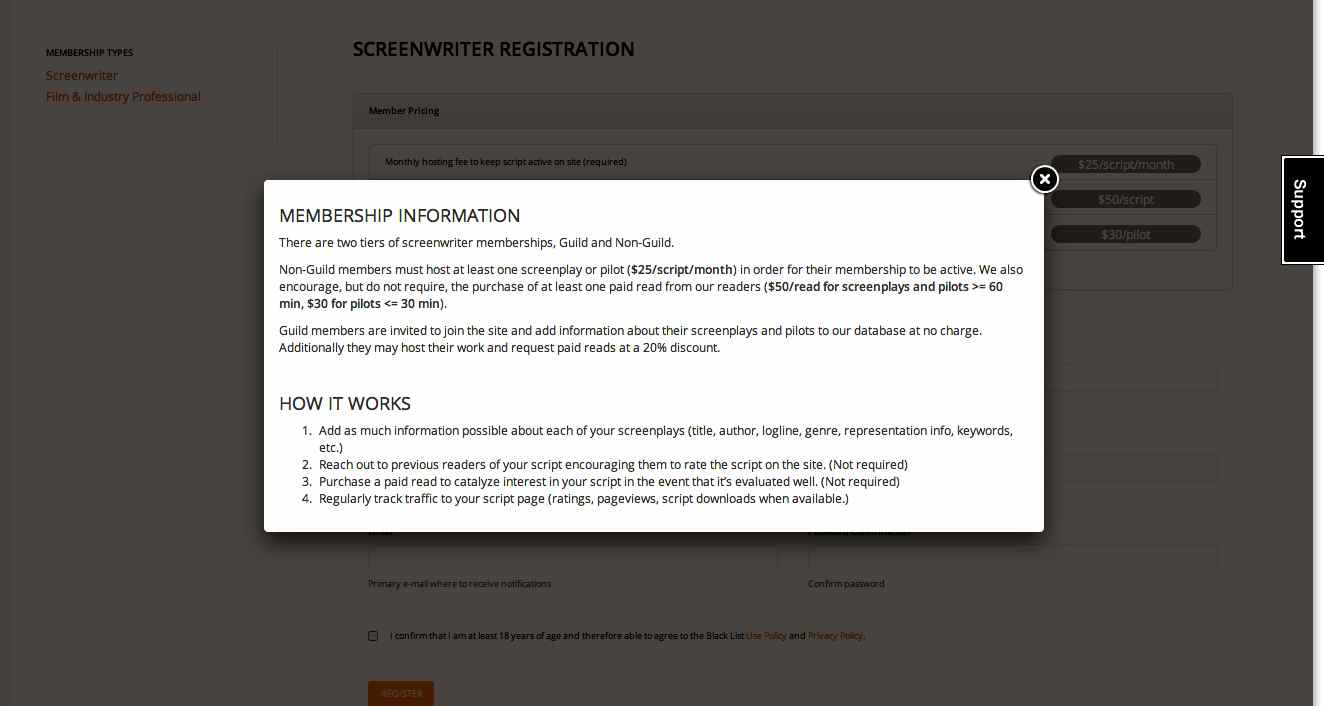Open the Use Policy link
The width and height of the screenshot is (1324, 706).
(766, 636)
